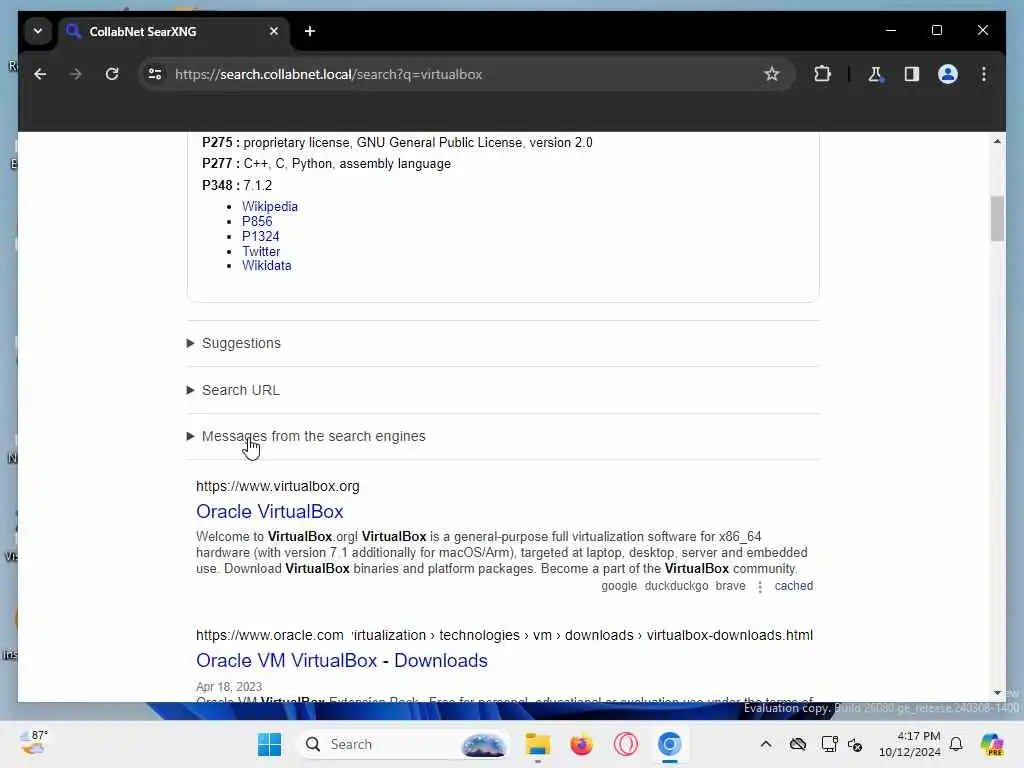
Task: Open the browser three-dot menu
Action: (984, 74)
